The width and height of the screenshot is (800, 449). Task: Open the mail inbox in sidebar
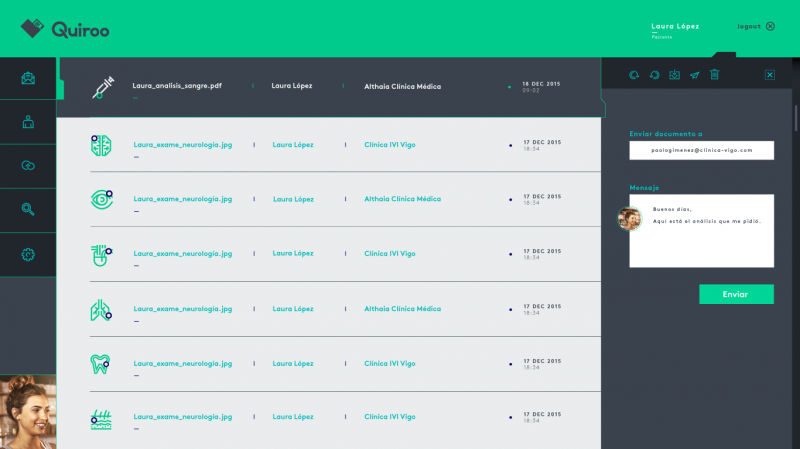click(28, 79)
